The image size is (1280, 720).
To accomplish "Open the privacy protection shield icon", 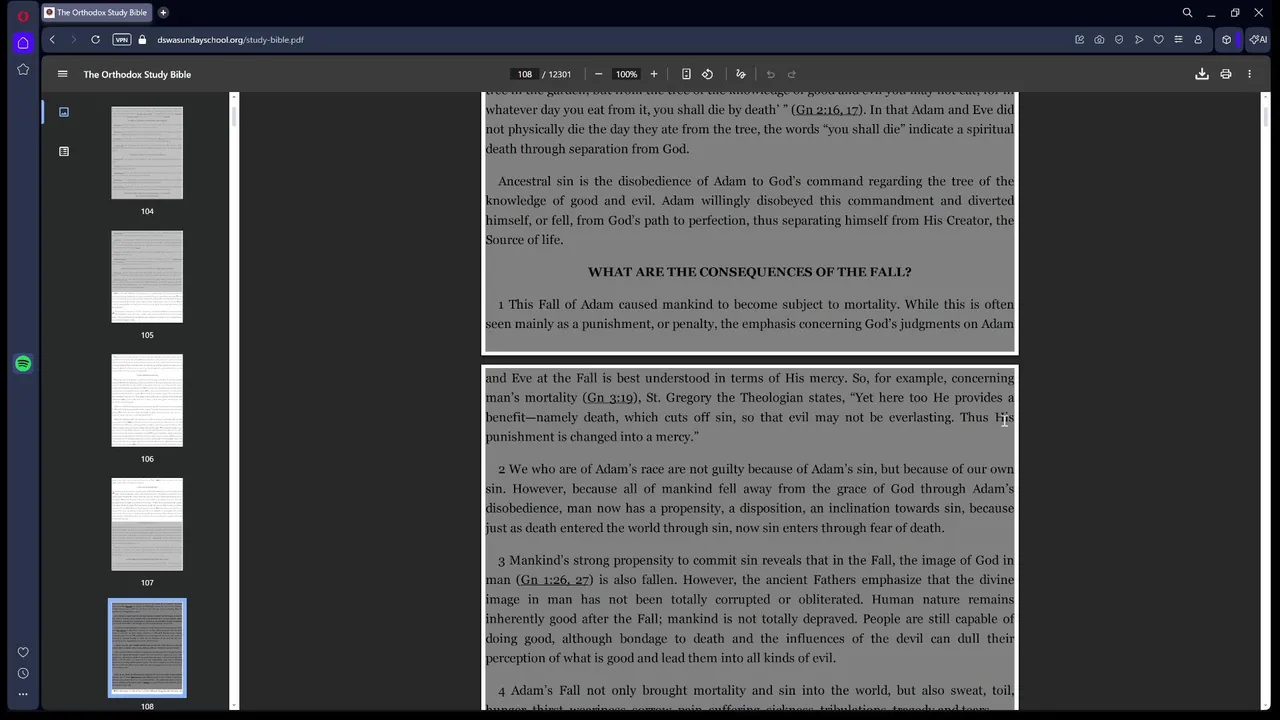I will [1119, 40].
